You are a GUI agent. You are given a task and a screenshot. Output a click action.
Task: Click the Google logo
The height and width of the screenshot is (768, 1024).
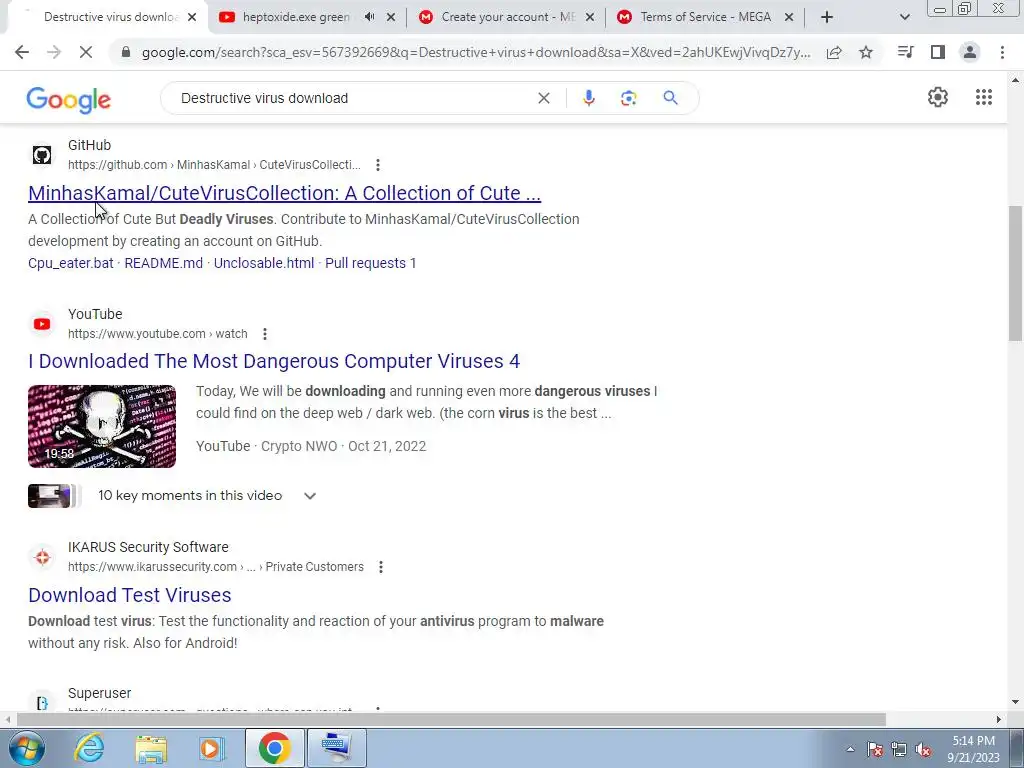point(69,100)
